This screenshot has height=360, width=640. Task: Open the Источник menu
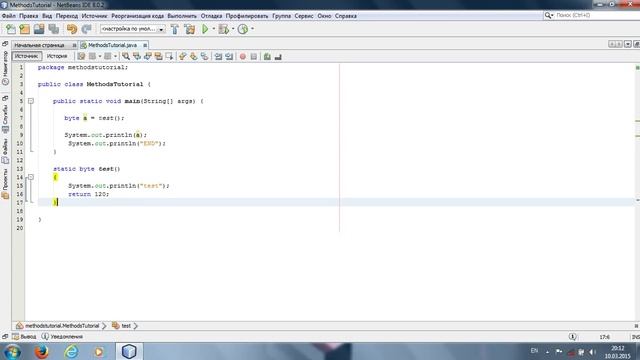coord(94,16)
